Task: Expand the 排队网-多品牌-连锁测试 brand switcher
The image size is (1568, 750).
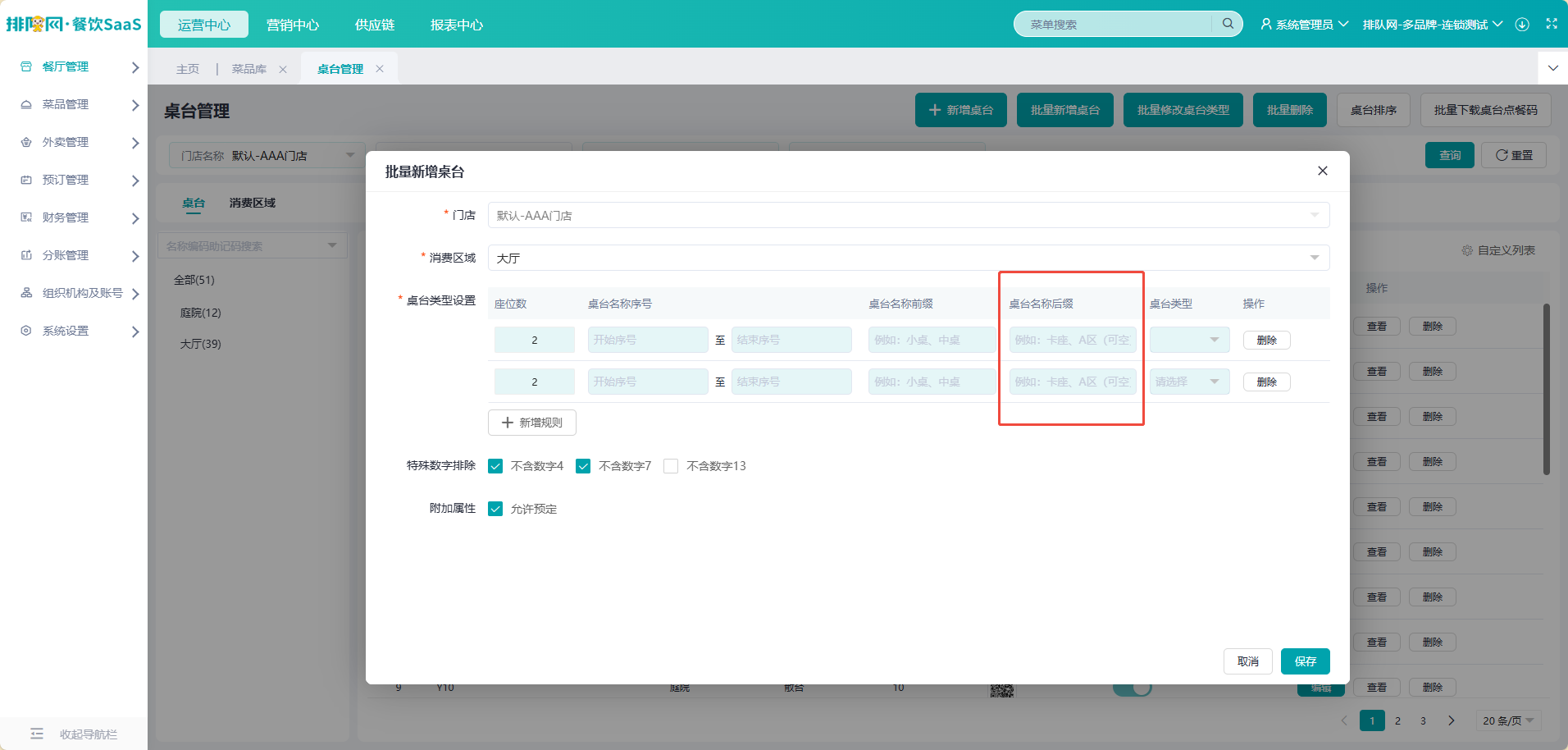Action: pos(1433,25)
